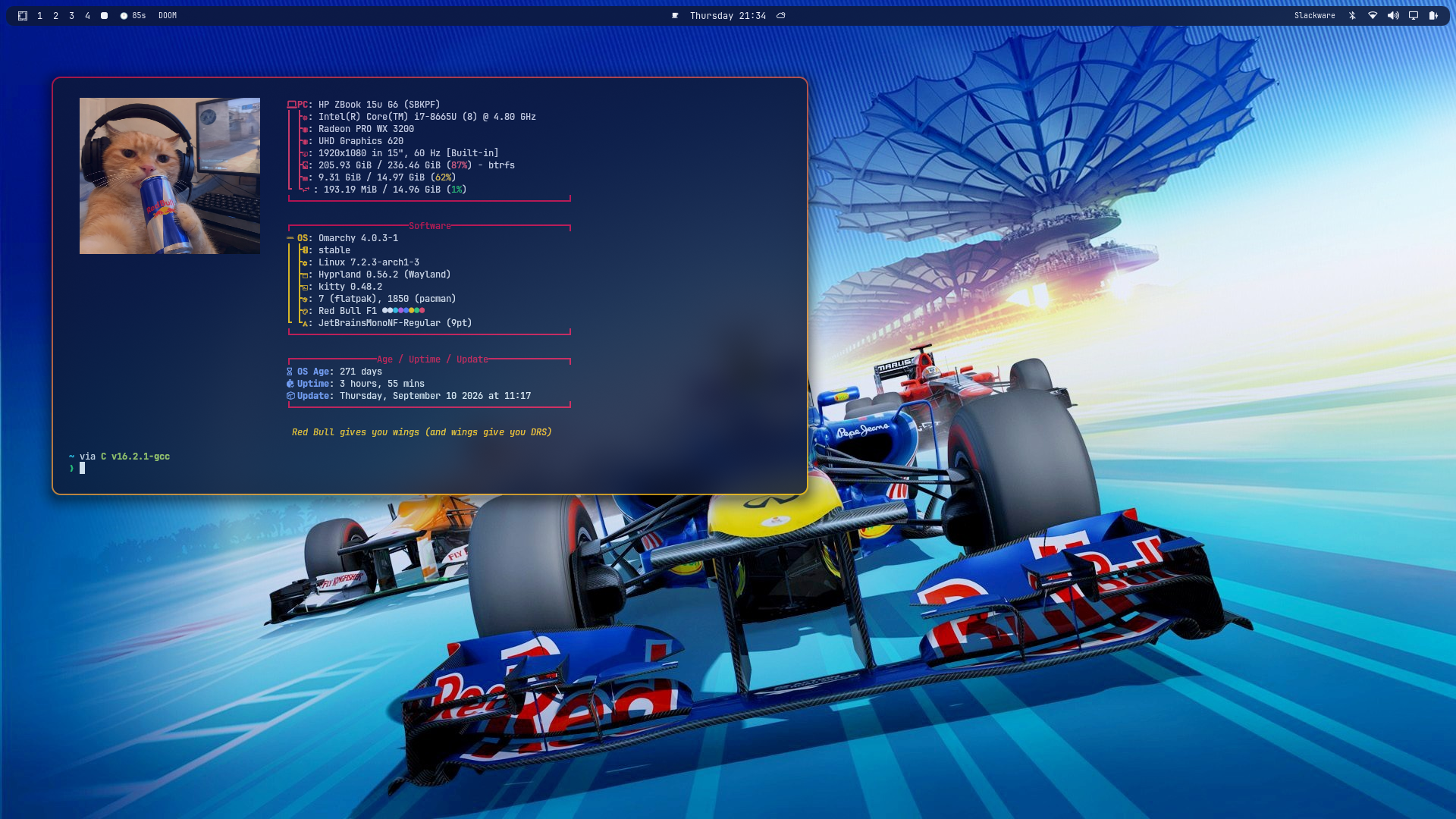This screenshot has height=819, width=1456.
Task: Click the icon before the OS label
Action: (290, 238)
